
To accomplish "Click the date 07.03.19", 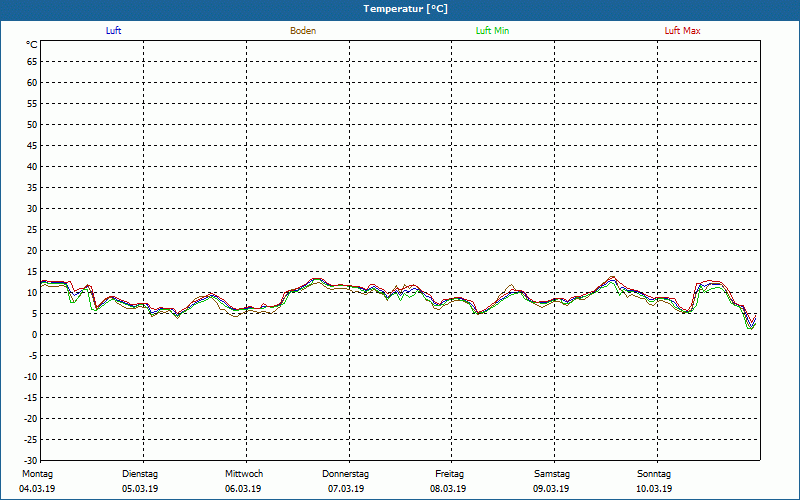I will [x=346, y=489].
